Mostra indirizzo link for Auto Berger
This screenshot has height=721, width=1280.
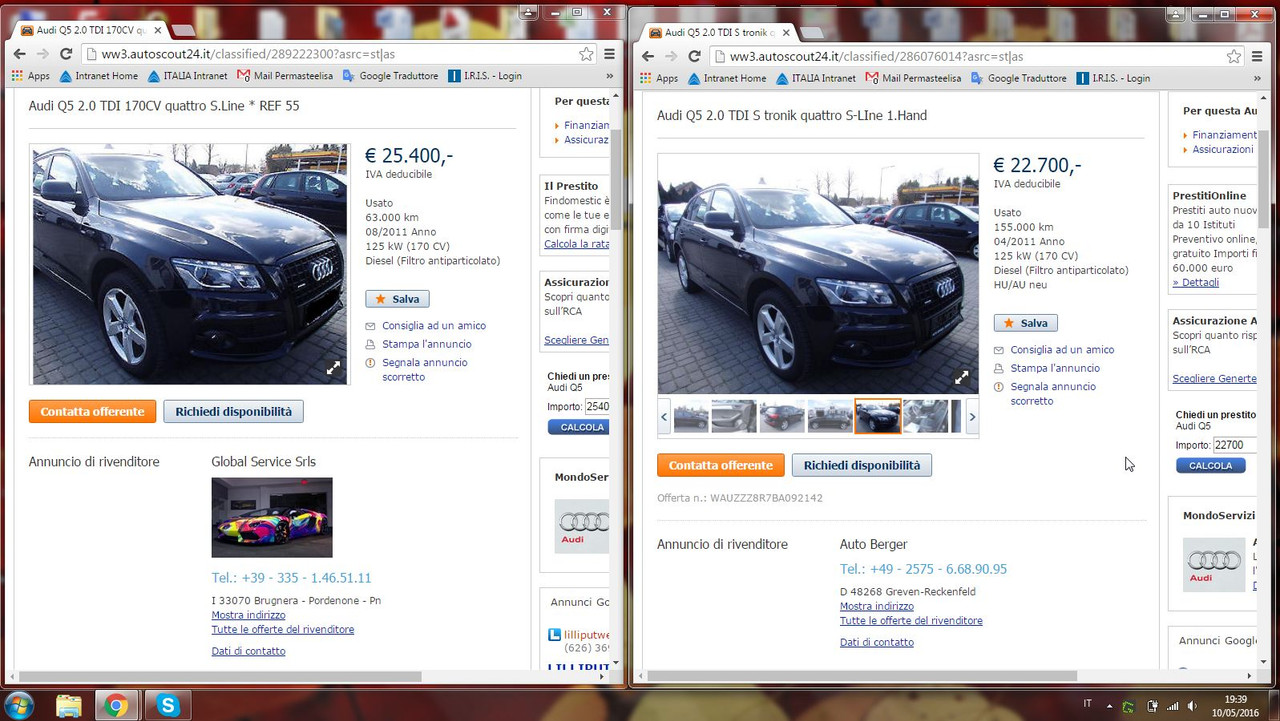pyautogui.click(x=876, y=606)
